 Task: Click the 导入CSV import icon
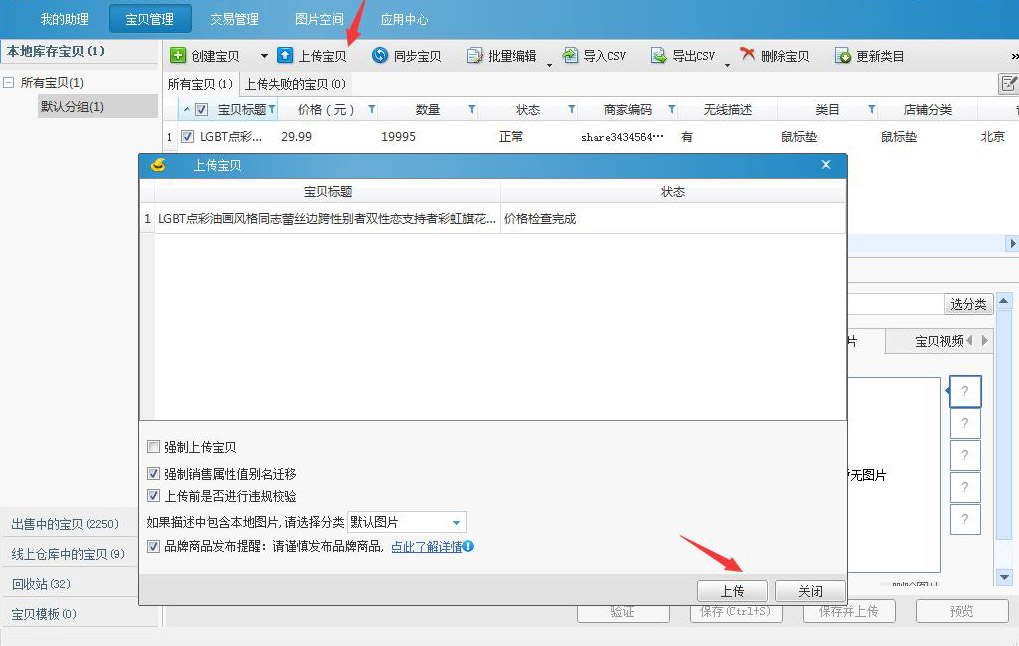click(x=570, y=56)
